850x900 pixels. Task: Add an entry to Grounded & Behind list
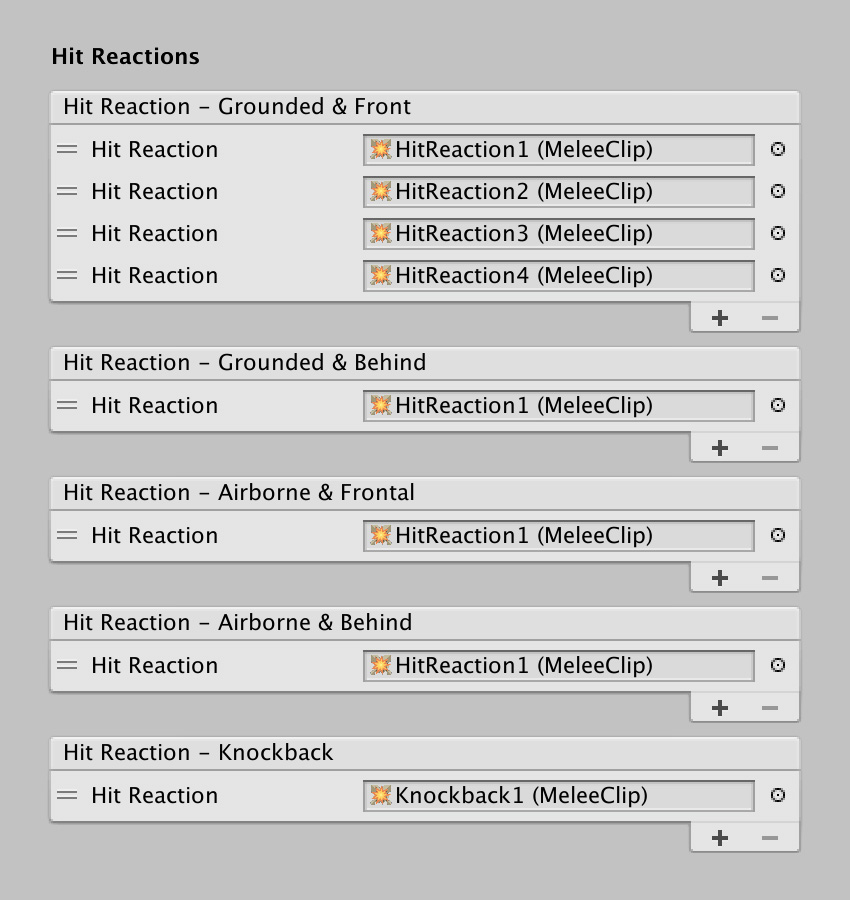720,448
